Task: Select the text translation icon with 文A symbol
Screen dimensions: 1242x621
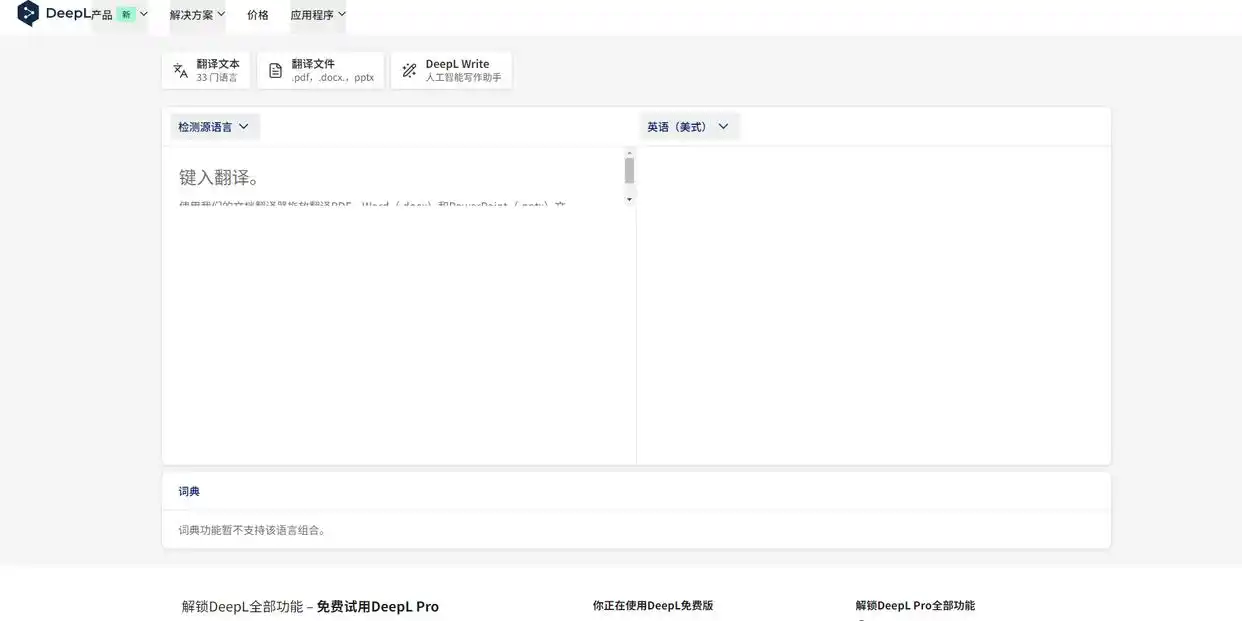Action: click(180, 69)
